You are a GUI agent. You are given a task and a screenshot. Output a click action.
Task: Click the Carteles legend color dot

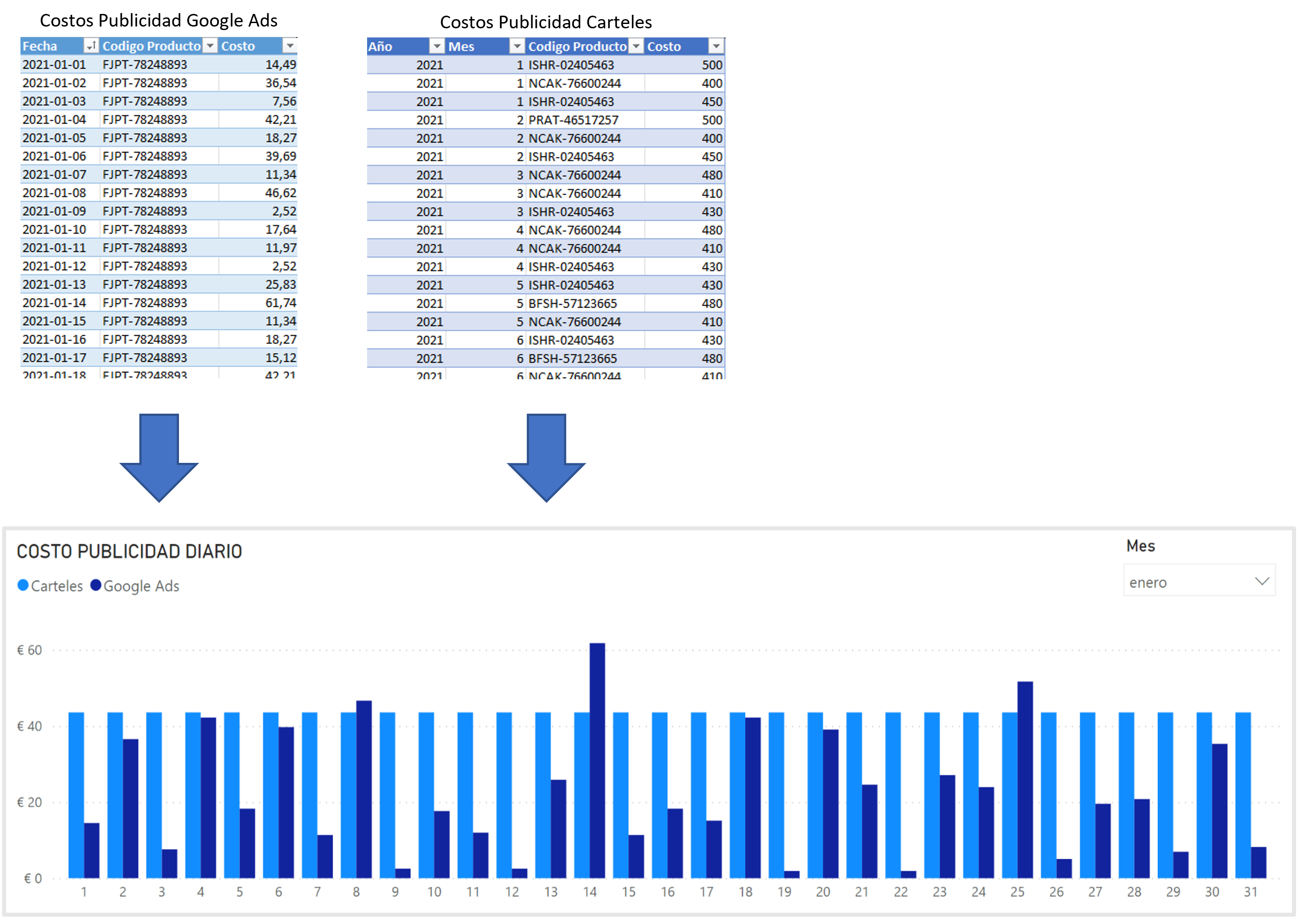coord(23,586)
